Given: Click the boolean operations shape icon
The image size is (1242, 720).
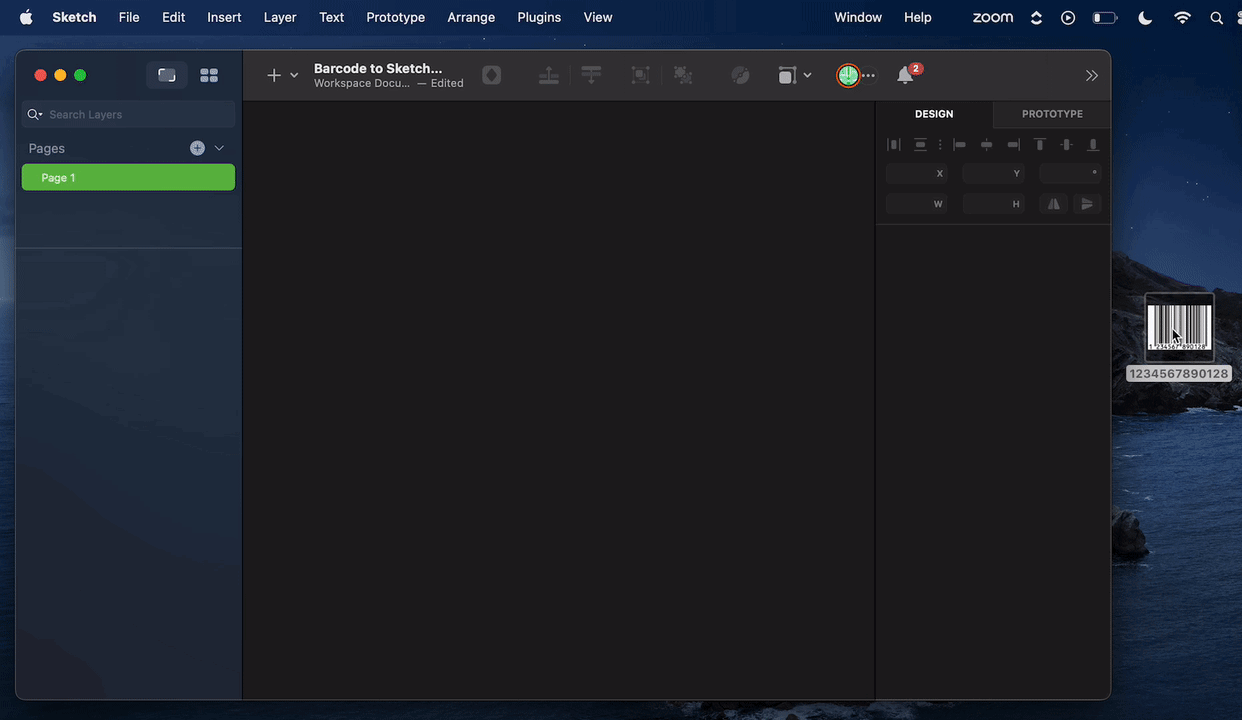Looking at the screenshot, I should point(787,76).
